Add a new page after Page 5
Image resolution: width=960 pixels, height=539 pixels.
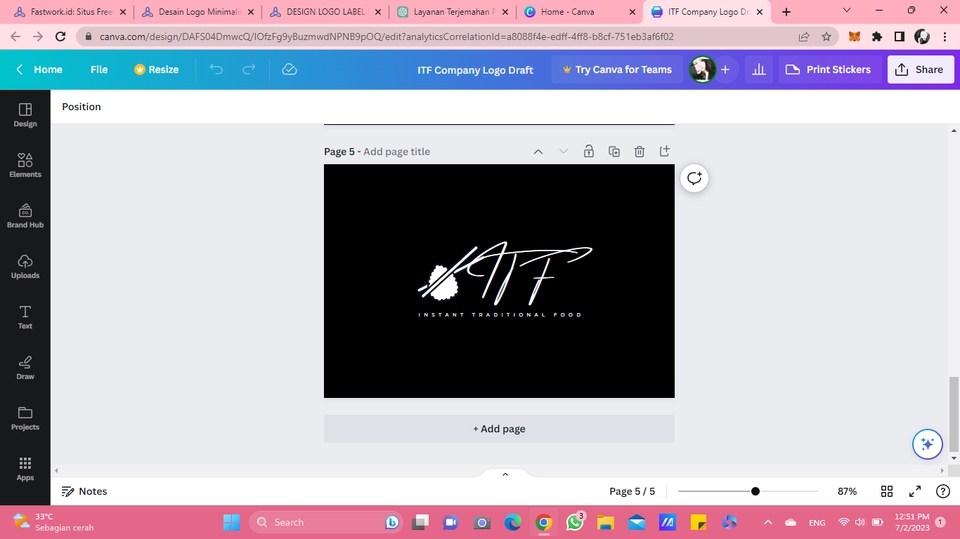[x=664, y=151]
